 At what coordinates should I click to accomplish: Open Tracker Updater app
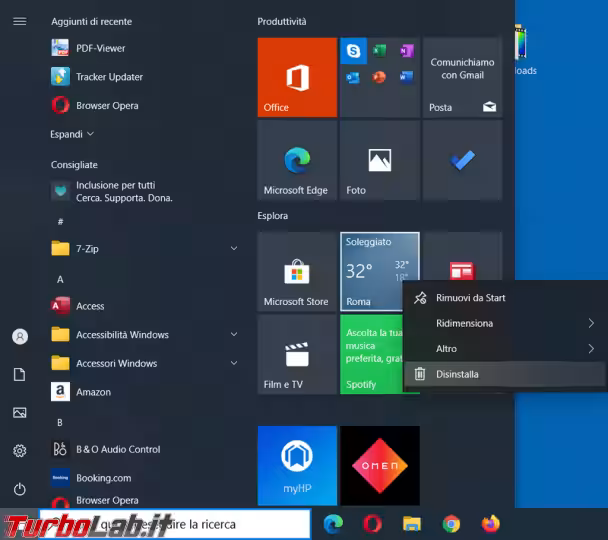pyautogui.click(x=97, y=77)
